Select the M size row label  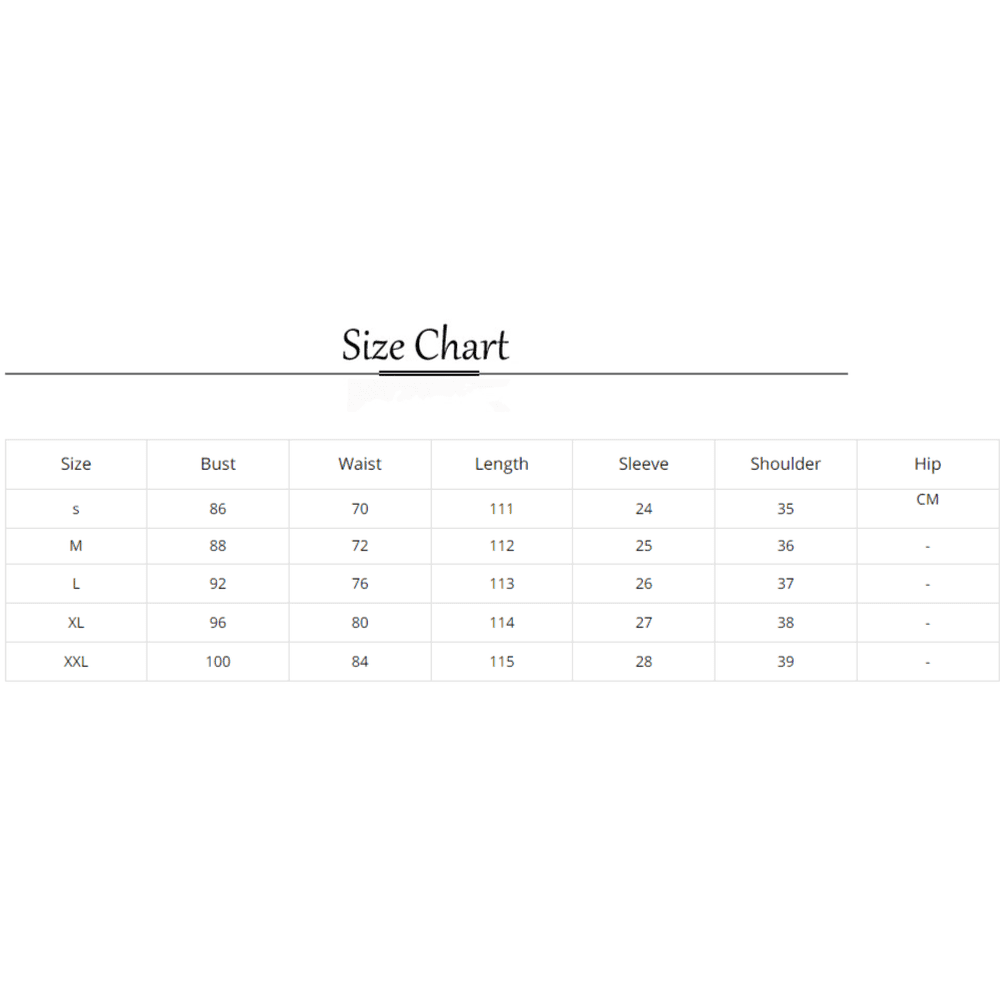pyautogui.click(x=76, y=546)
